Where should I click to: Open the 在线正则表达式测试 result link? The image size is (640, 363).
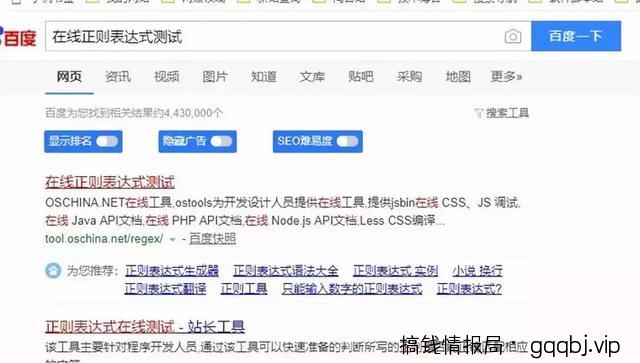(110, 182)
